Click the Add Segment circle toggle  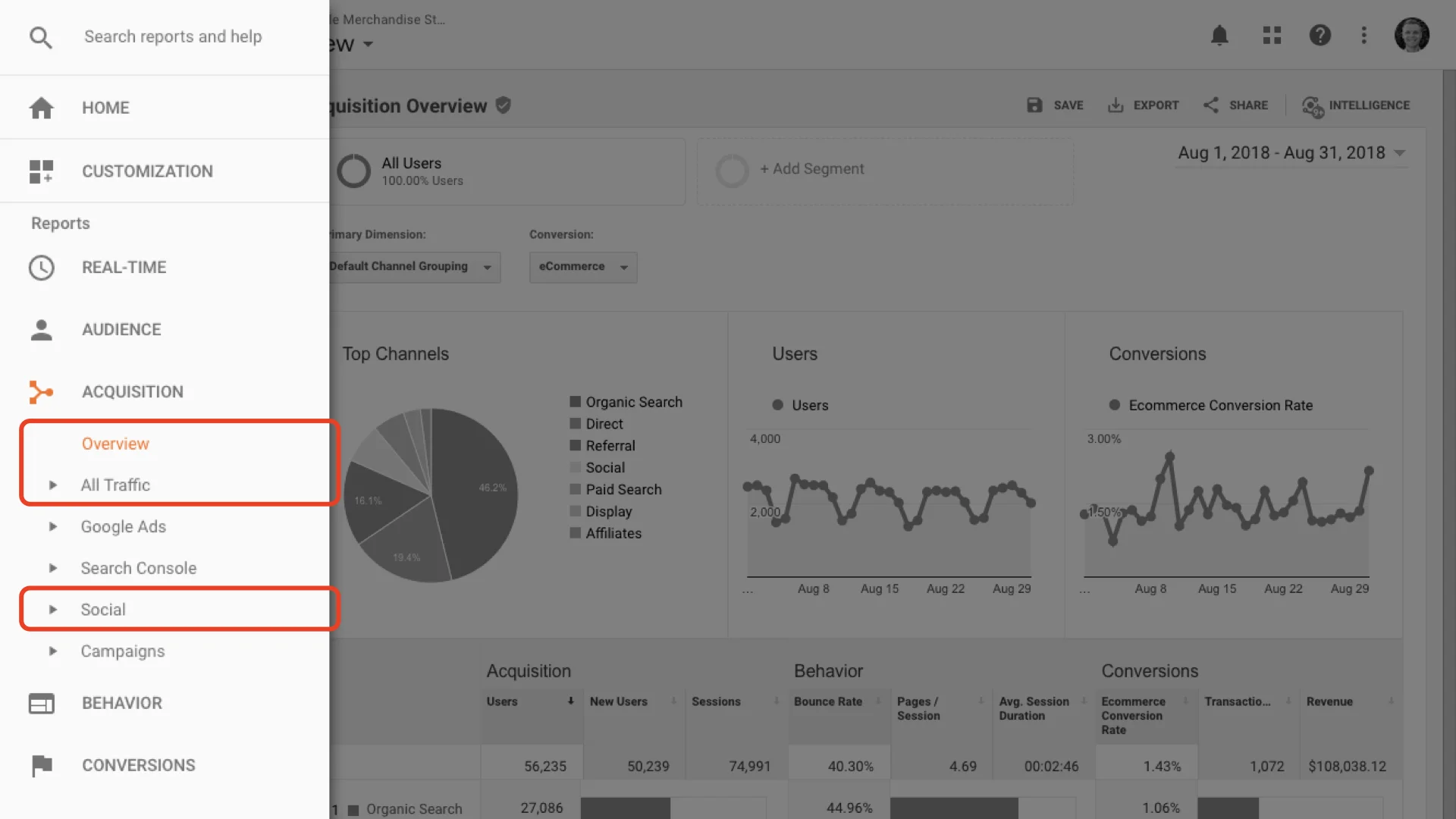732,170
